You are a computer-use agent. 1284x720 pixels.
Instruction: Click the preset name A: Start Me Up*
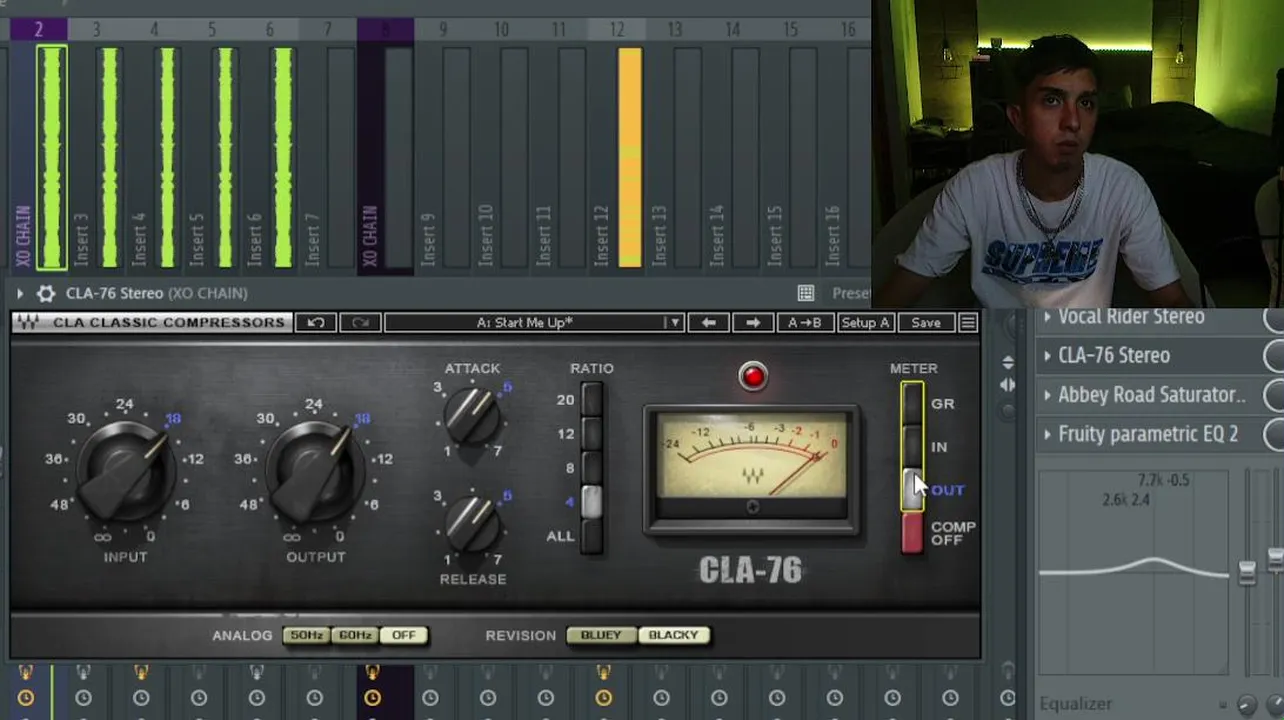525,322
